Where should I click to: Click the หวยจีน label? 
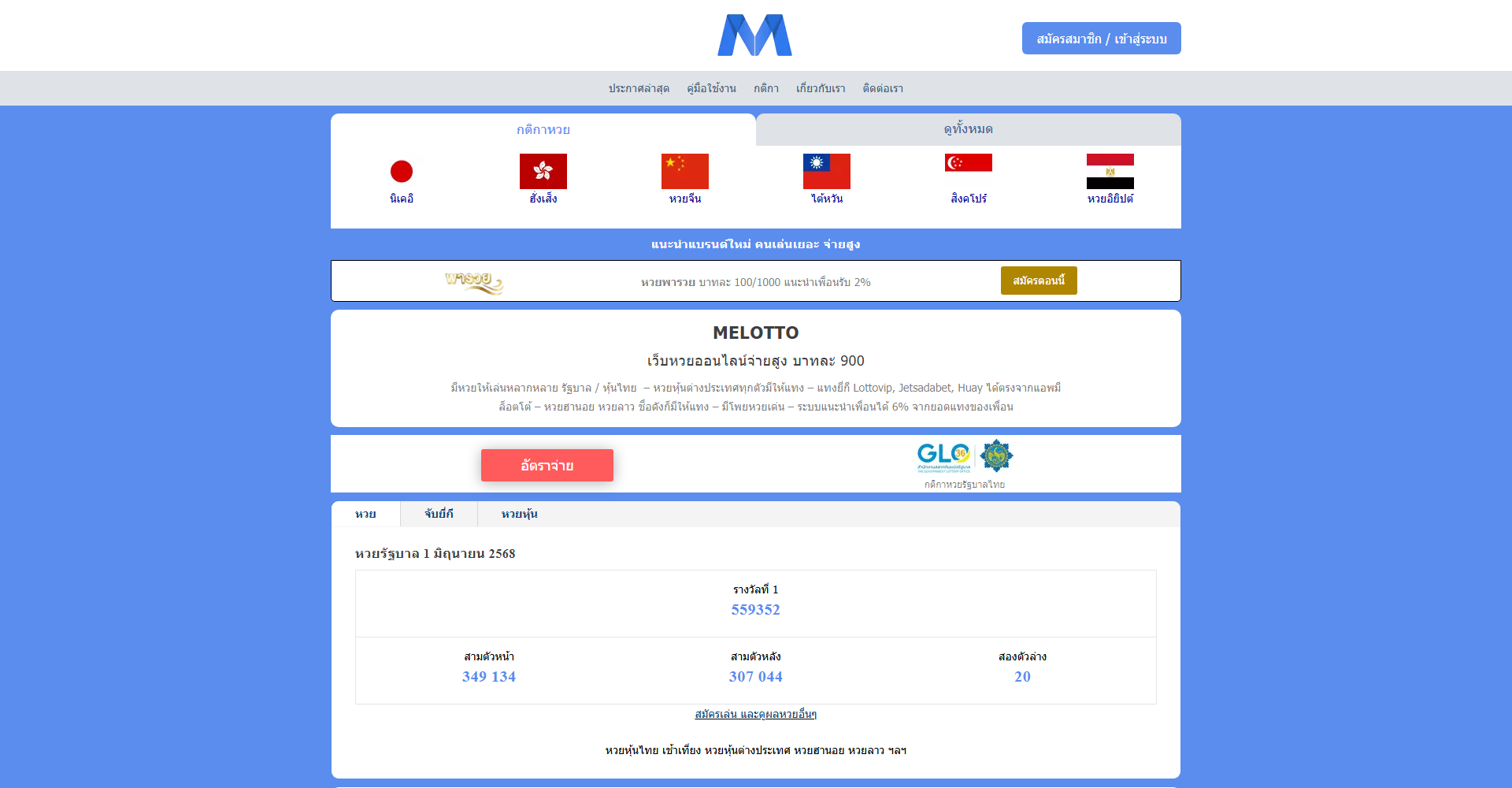pyautogui.click(x=685, y=199)
